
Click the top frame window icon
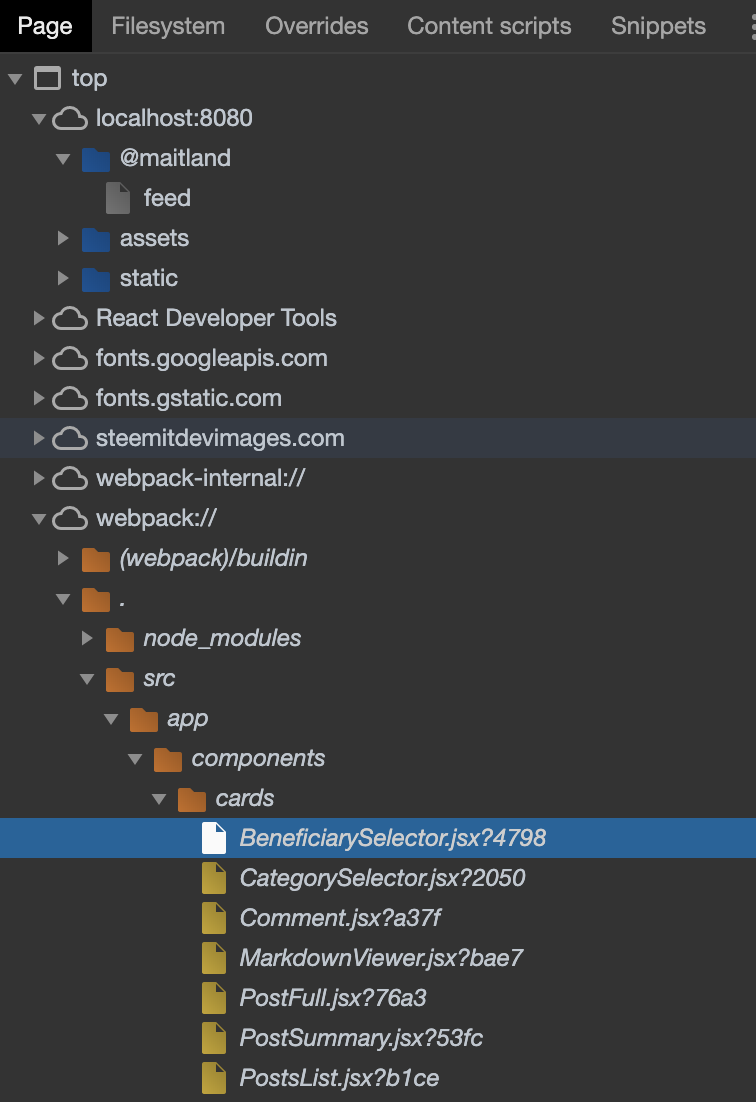pos(48,78)
